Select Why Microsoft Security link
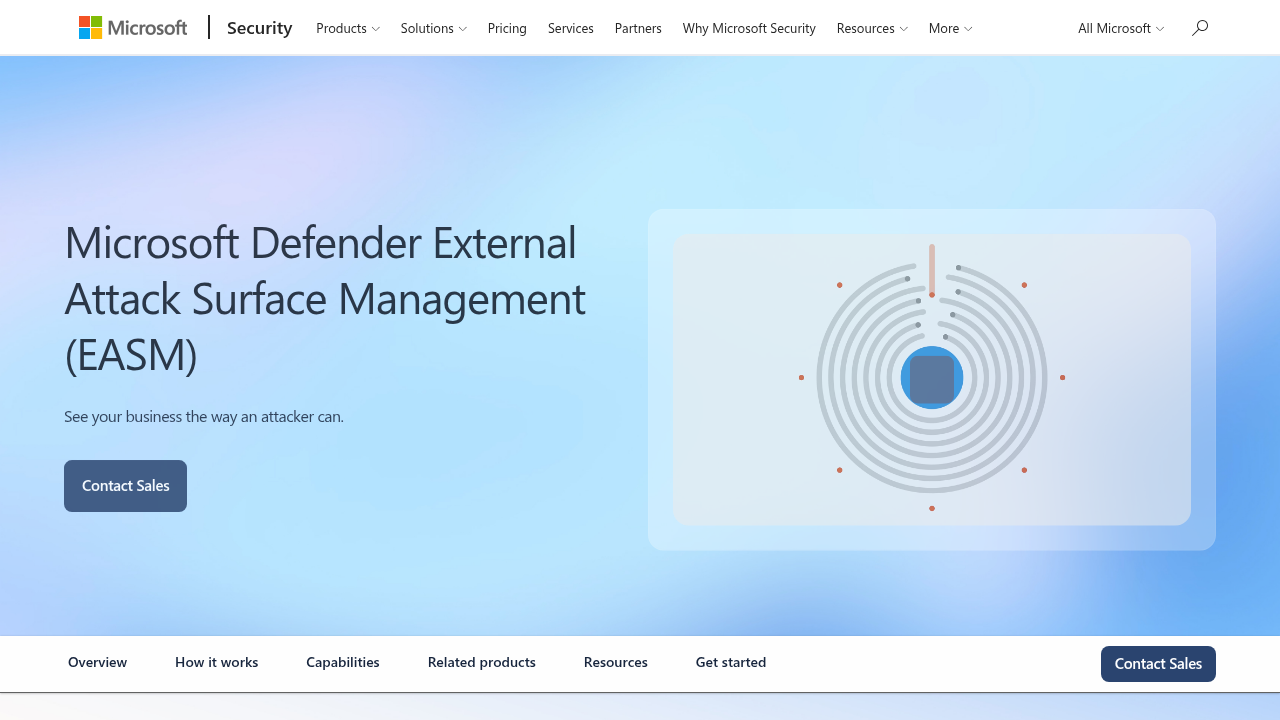This screenshot has width=1280, height=720. pyautogui.click(x=749, y=28)
